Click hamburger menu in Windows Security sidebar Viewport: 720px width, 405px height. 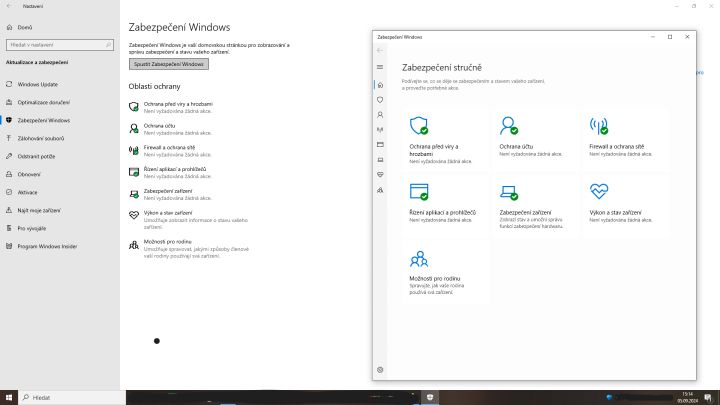coord(380,67)
